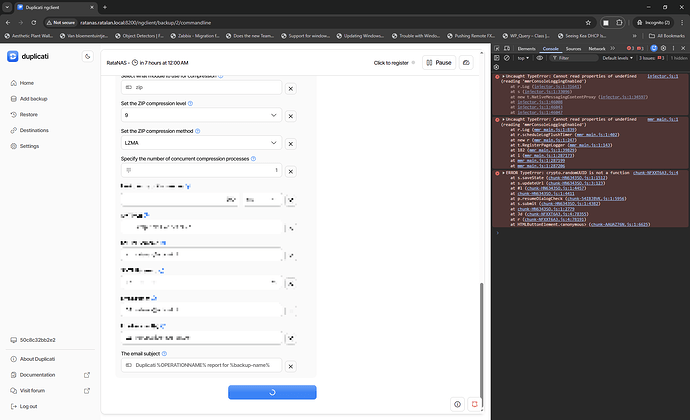Pause the Duplicati scheduler
This screenshot has width=690, height=420.
pyautogui.click(x=439, y=63)
